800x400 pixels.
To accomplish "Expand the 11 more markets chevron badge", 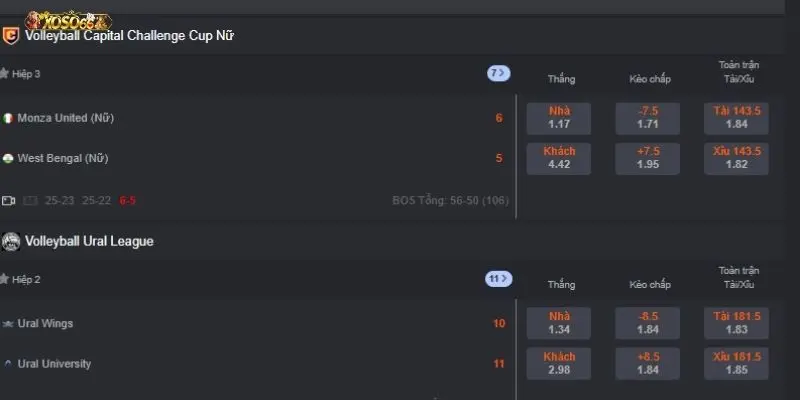I will pos(498,279).
